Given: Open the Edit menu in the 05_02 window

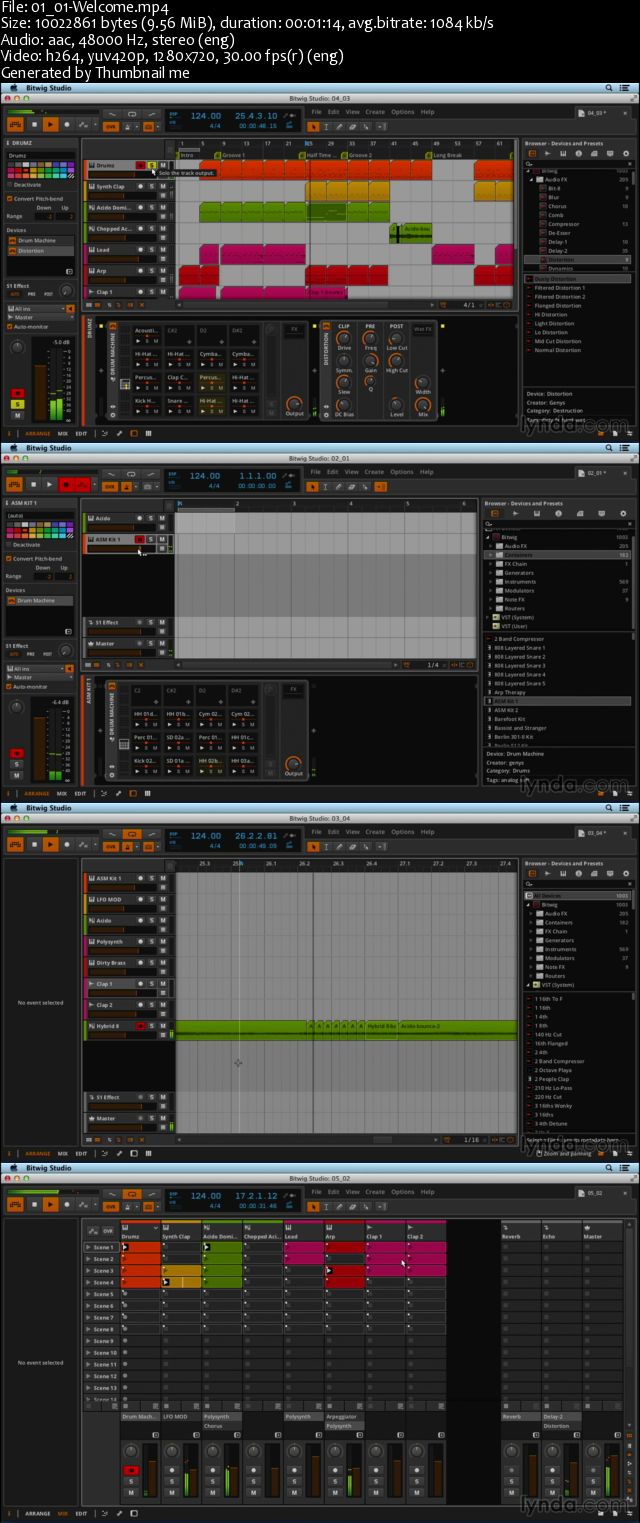Looking at the screenshot, I should [x=333, y=1191].
